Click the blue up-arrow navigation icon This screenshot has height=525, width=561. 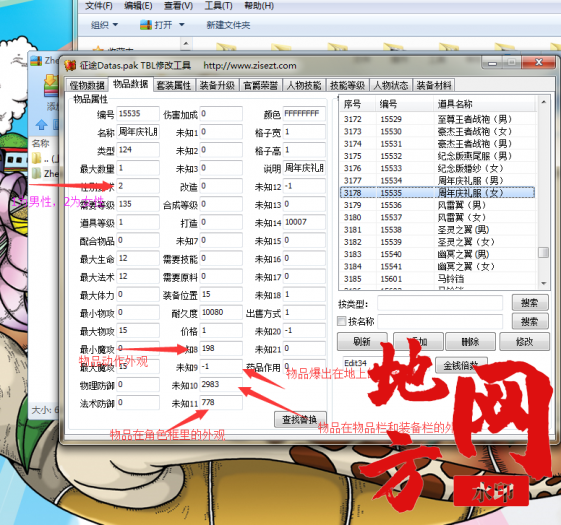[x=42, y=125]
